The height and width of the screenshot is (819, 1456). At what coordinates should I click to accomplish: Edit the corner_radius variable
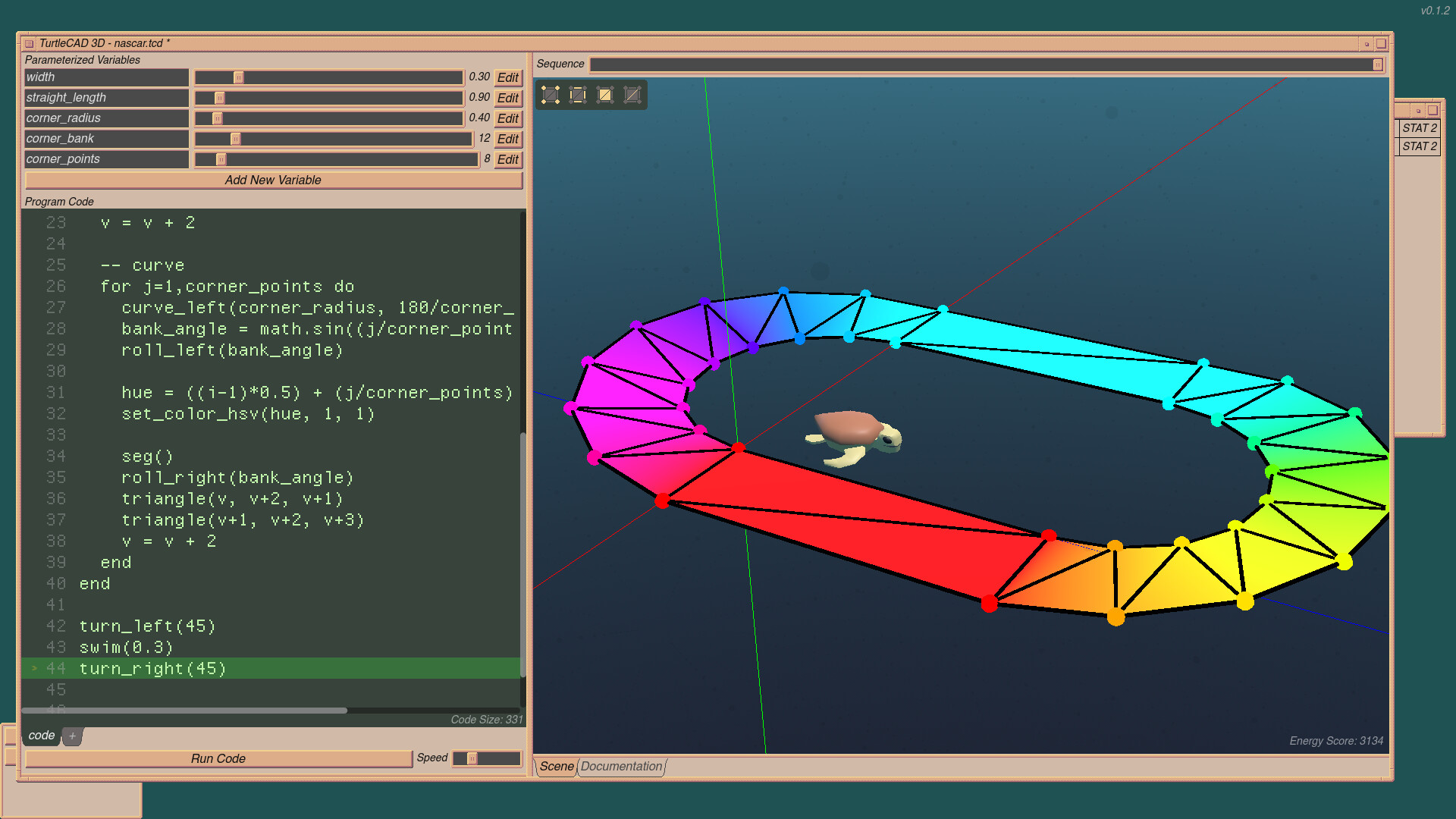[507, 118]
